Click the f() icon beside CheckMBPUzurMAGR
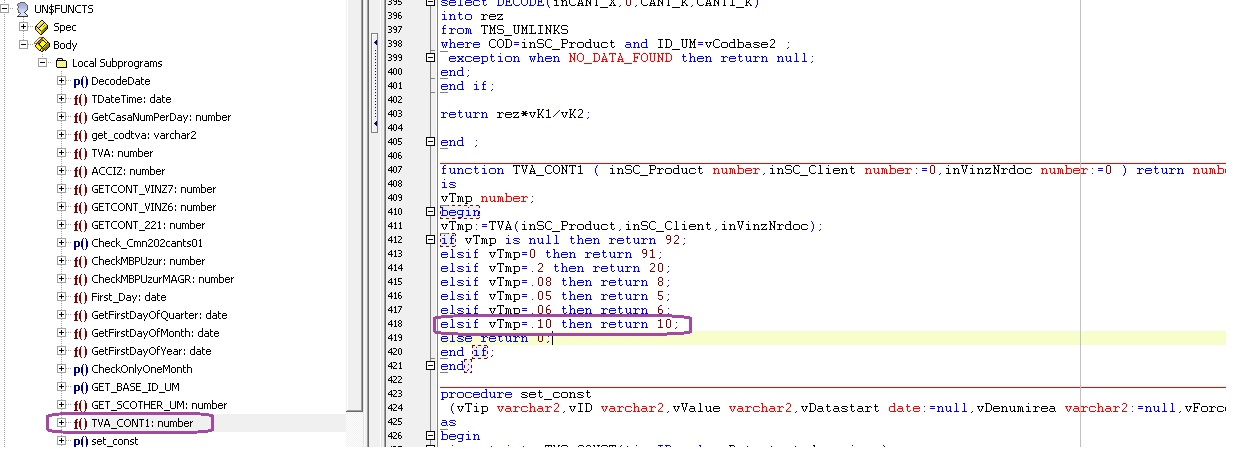The image size is (1242, 449). [81, 279]
